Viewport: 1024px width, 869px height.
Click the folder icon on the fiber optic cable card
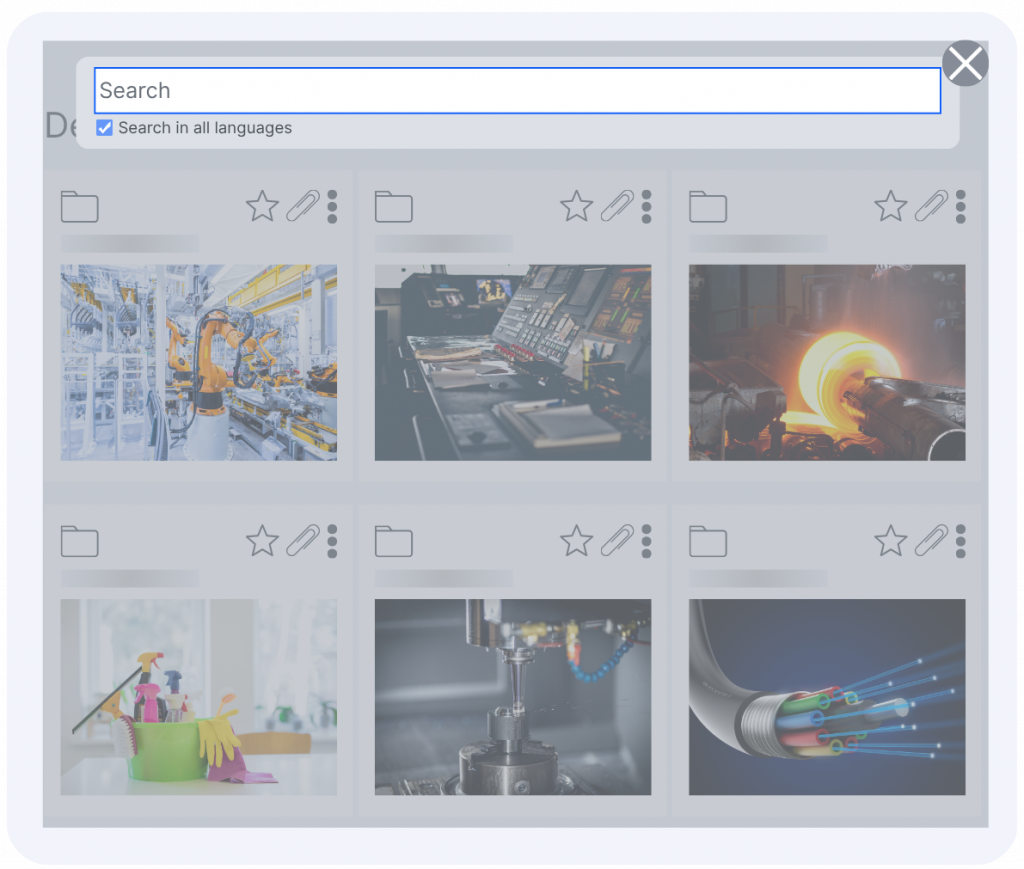pyautogui.click(x=708, y=541)
